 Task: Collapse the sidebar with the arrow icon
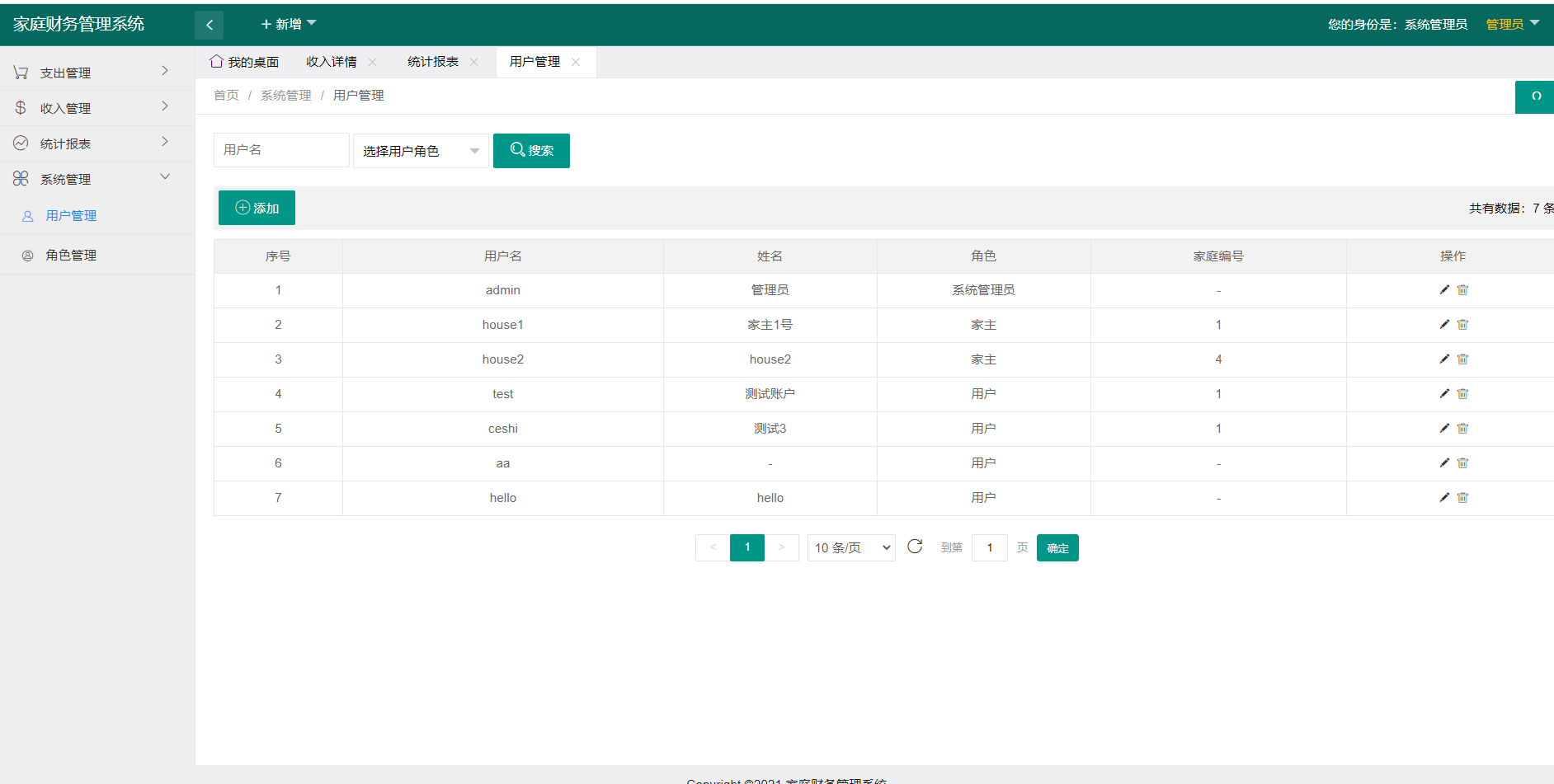[x=209, y=25]
